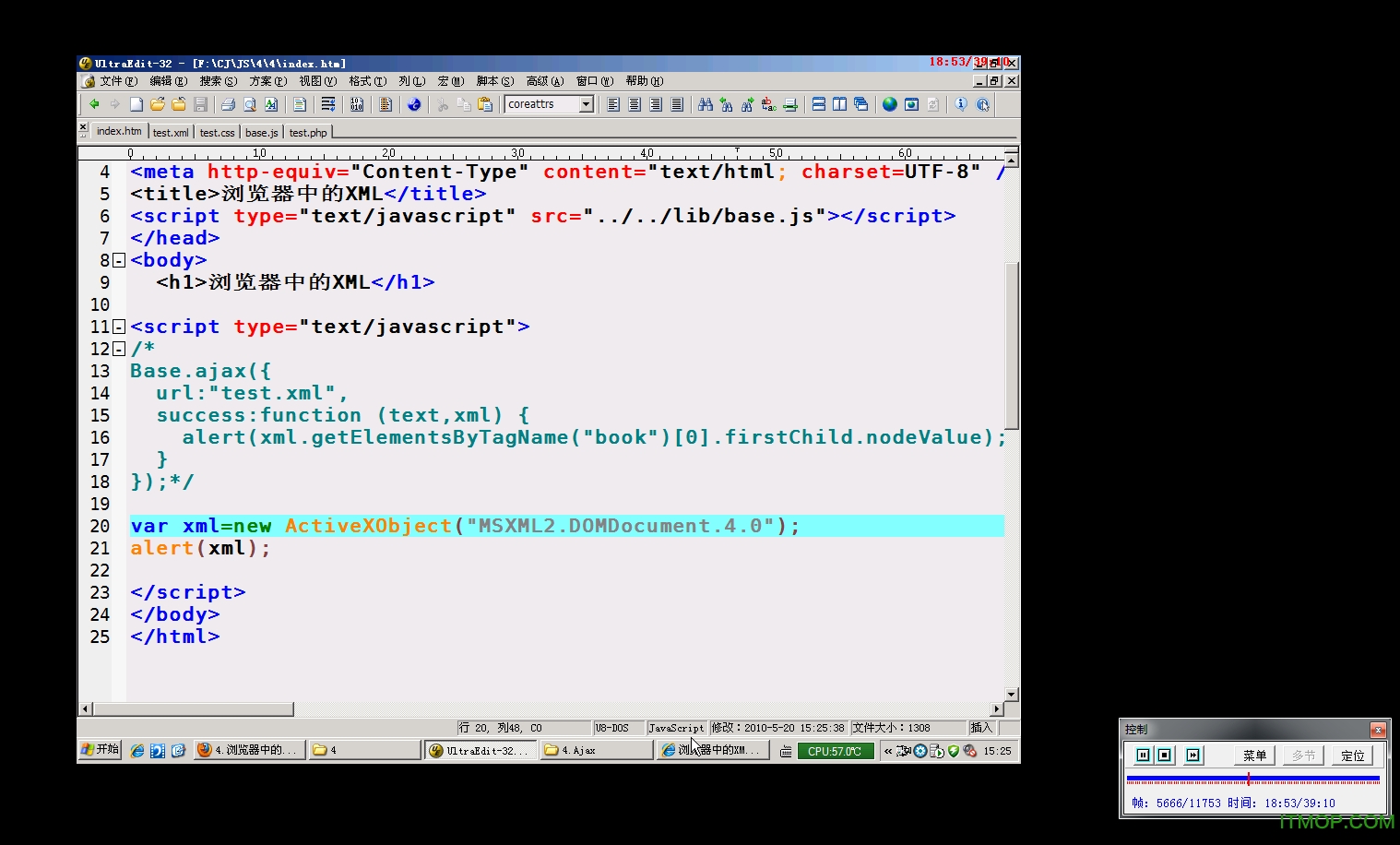Center align text toolbar icon
Image resolution: width=1400 pixels, height=845 pixels.
click(635, 104)
